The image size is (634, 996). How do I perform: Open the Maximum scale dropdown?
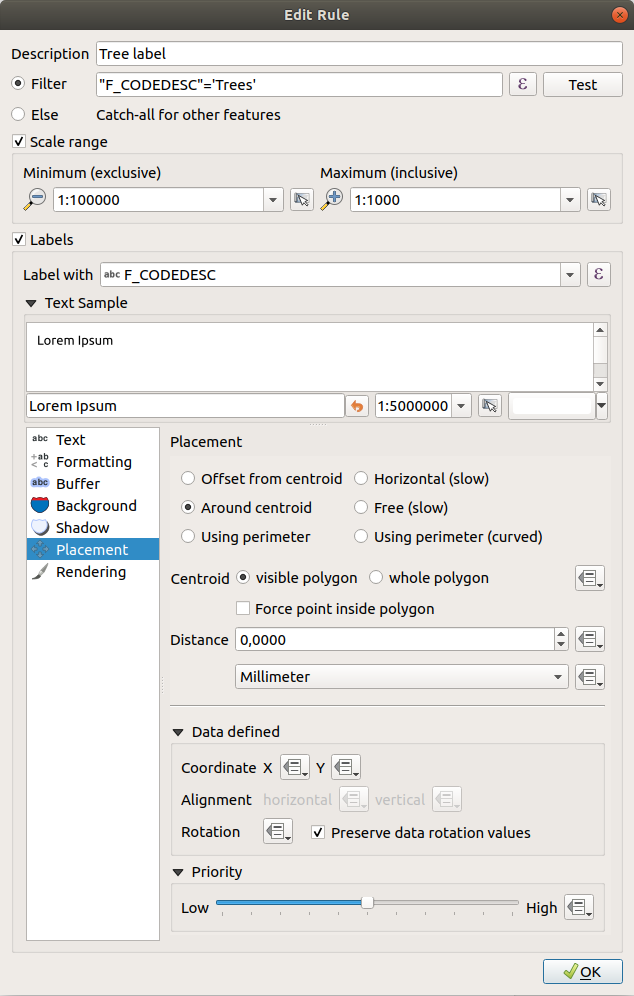(x=568, y=199)
